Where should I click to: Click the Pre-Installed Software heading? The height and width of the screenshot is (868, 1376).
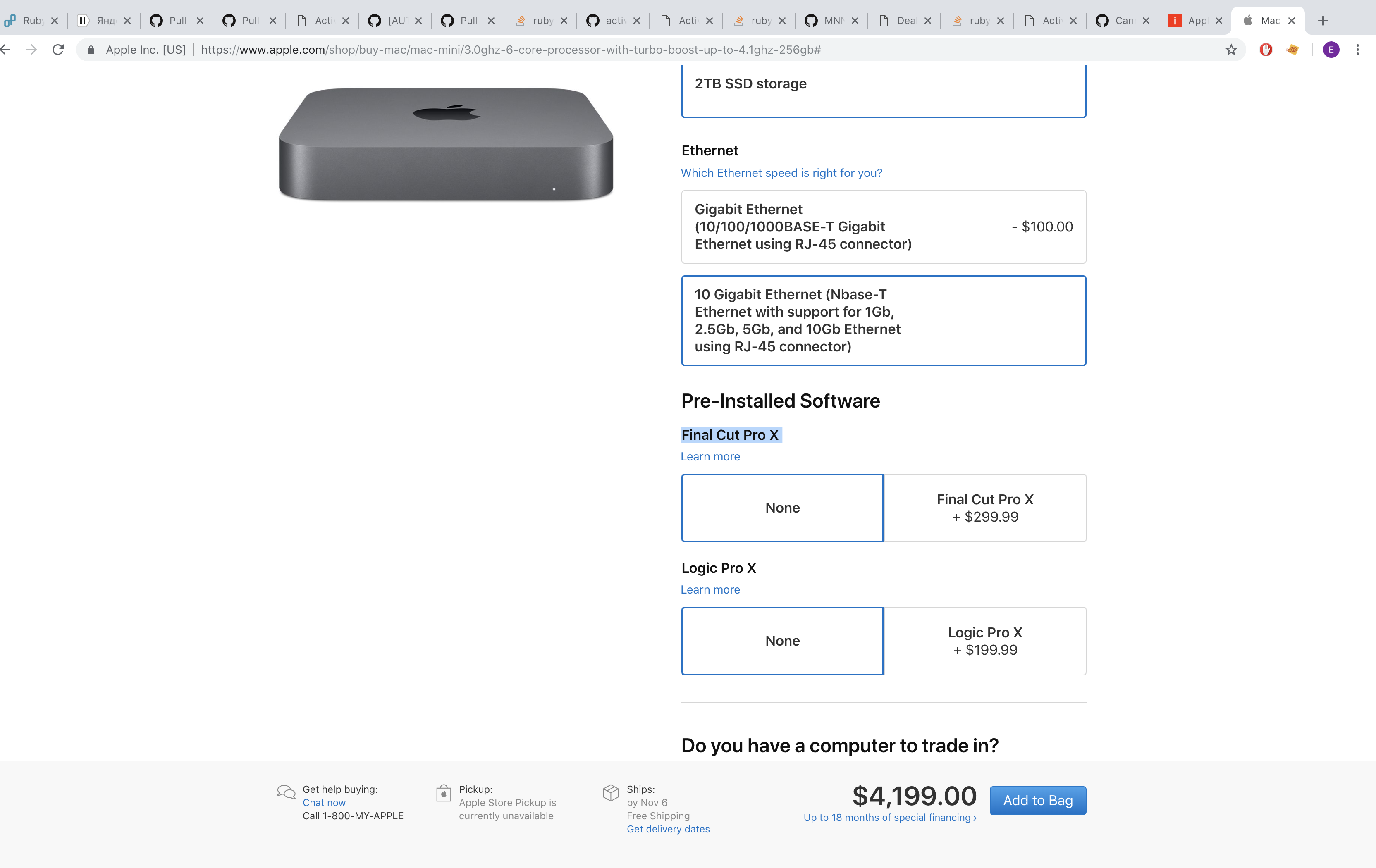coord(781,401)
